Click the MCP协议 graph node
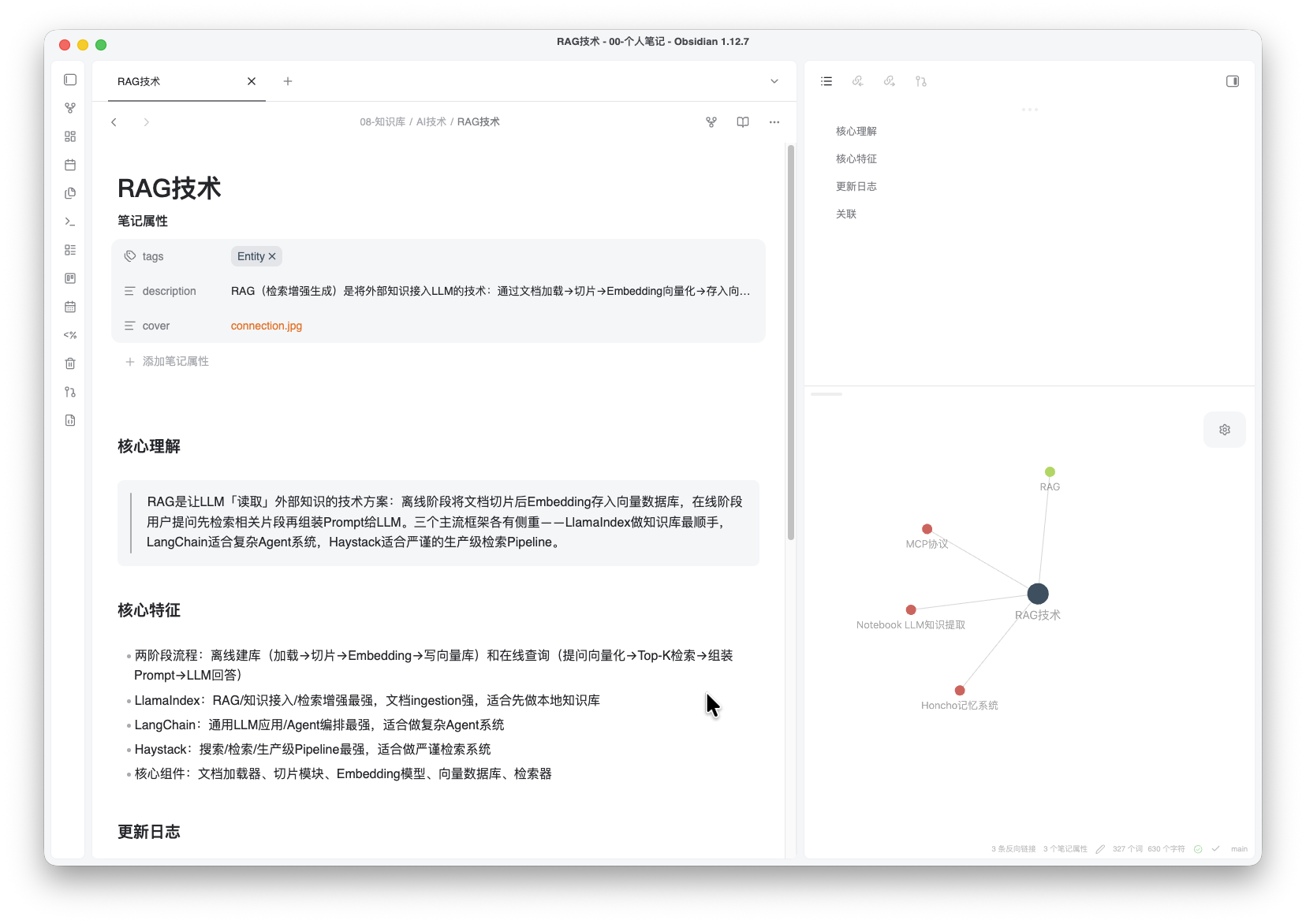 [927, 529]
